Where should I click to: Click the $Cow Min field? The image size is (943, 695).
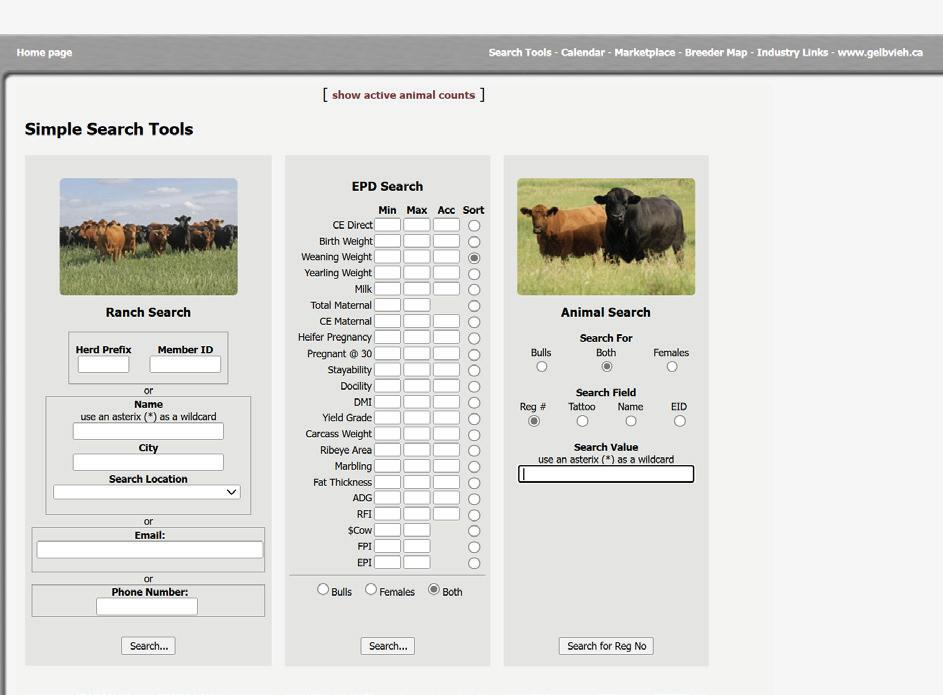point(388,530)
